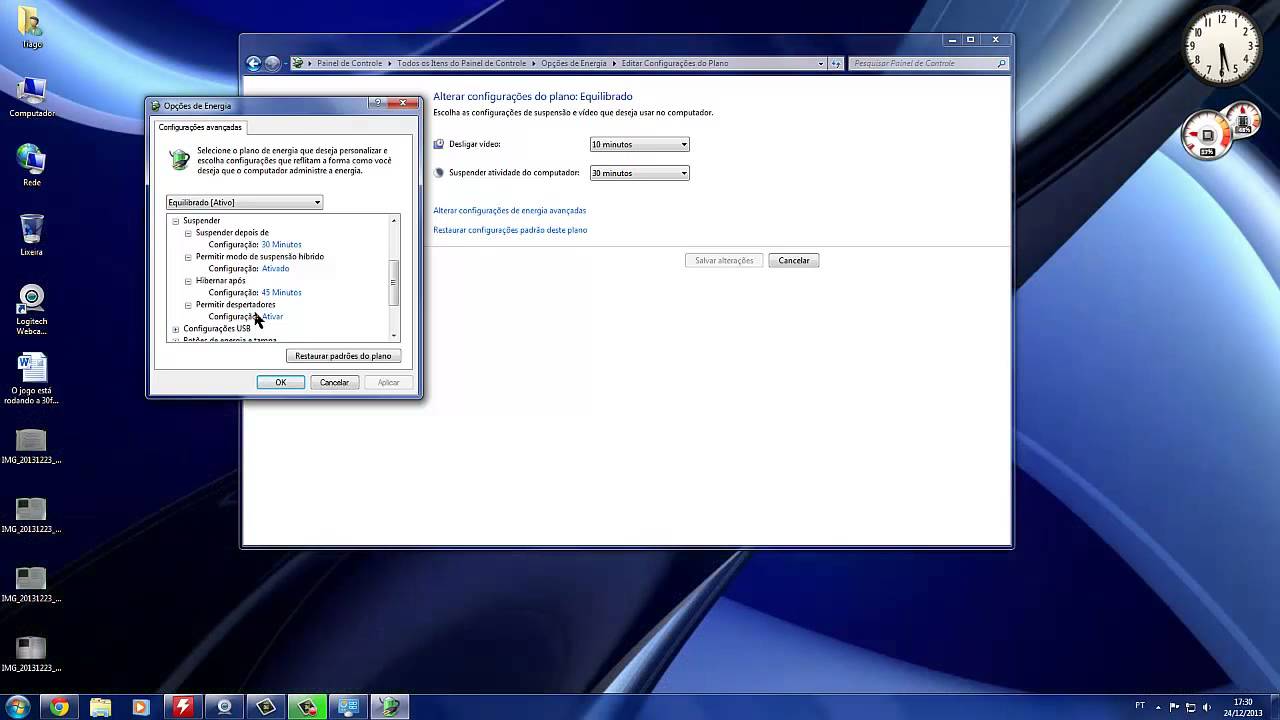Click the 'Permitir despertadores' label
Viewport: 1280px width, 720px height.
tap(236, 305)
